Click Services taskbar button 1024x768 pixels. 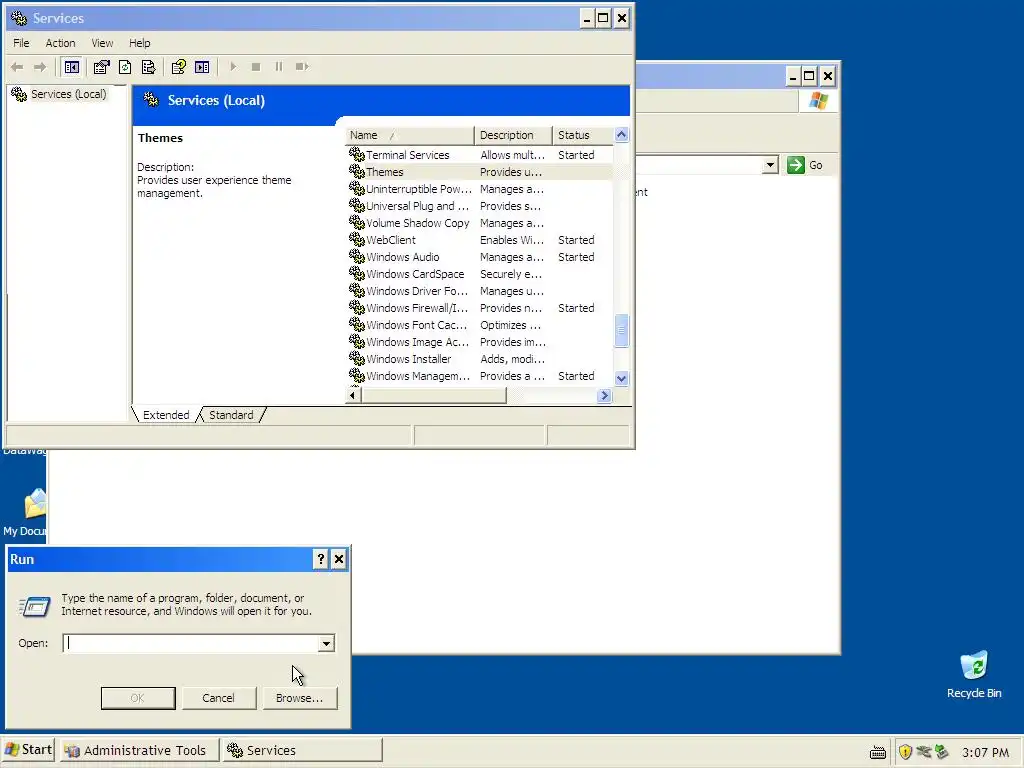click(301, 750)
